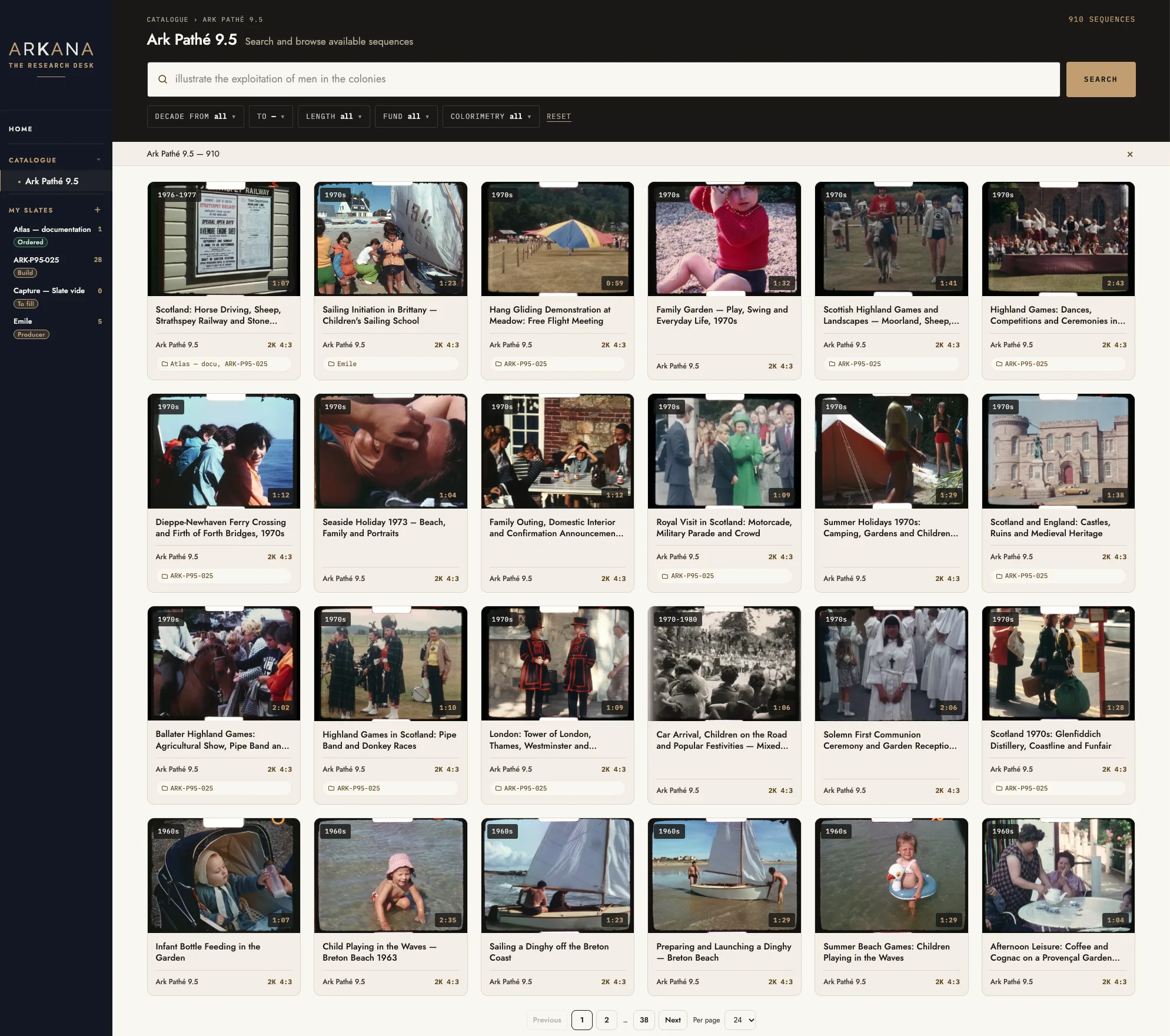Open the Strathspey Railway sequence thumbnail

[x=224, y=239]
